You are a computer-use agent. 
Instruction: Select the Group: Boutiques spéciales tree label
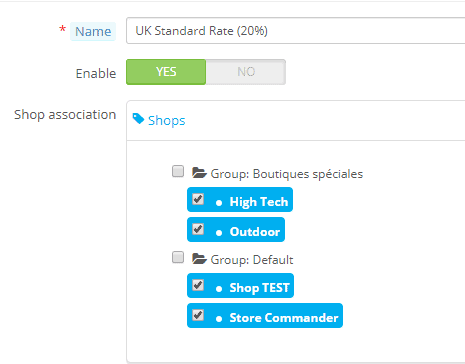(x=287, y=174)
